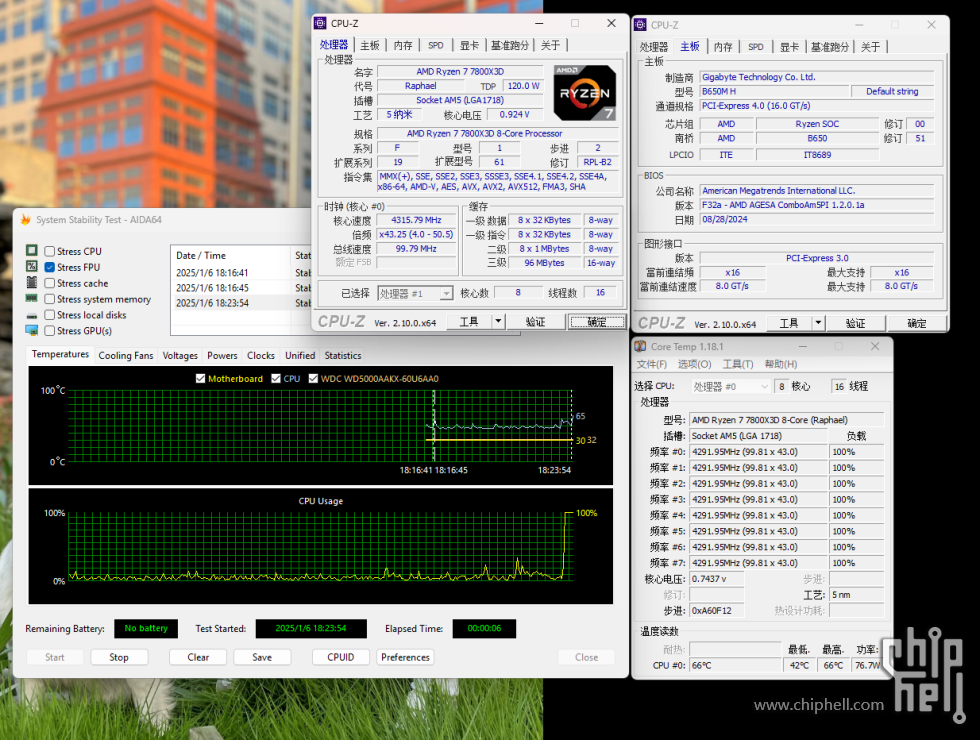Select the Clocks tab in AIDA64

click(x=261, y=356)
